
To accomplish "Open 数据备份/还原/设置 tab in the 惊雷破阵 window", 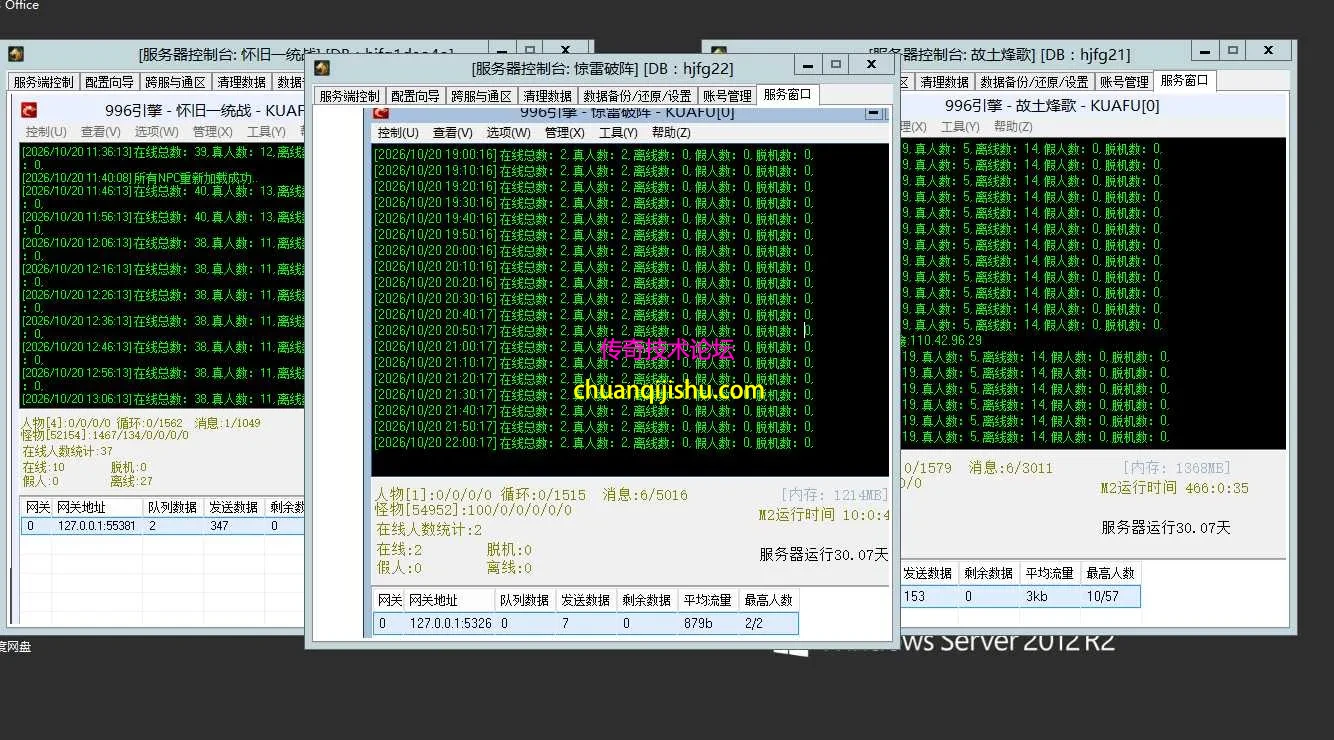I will 638,96.
